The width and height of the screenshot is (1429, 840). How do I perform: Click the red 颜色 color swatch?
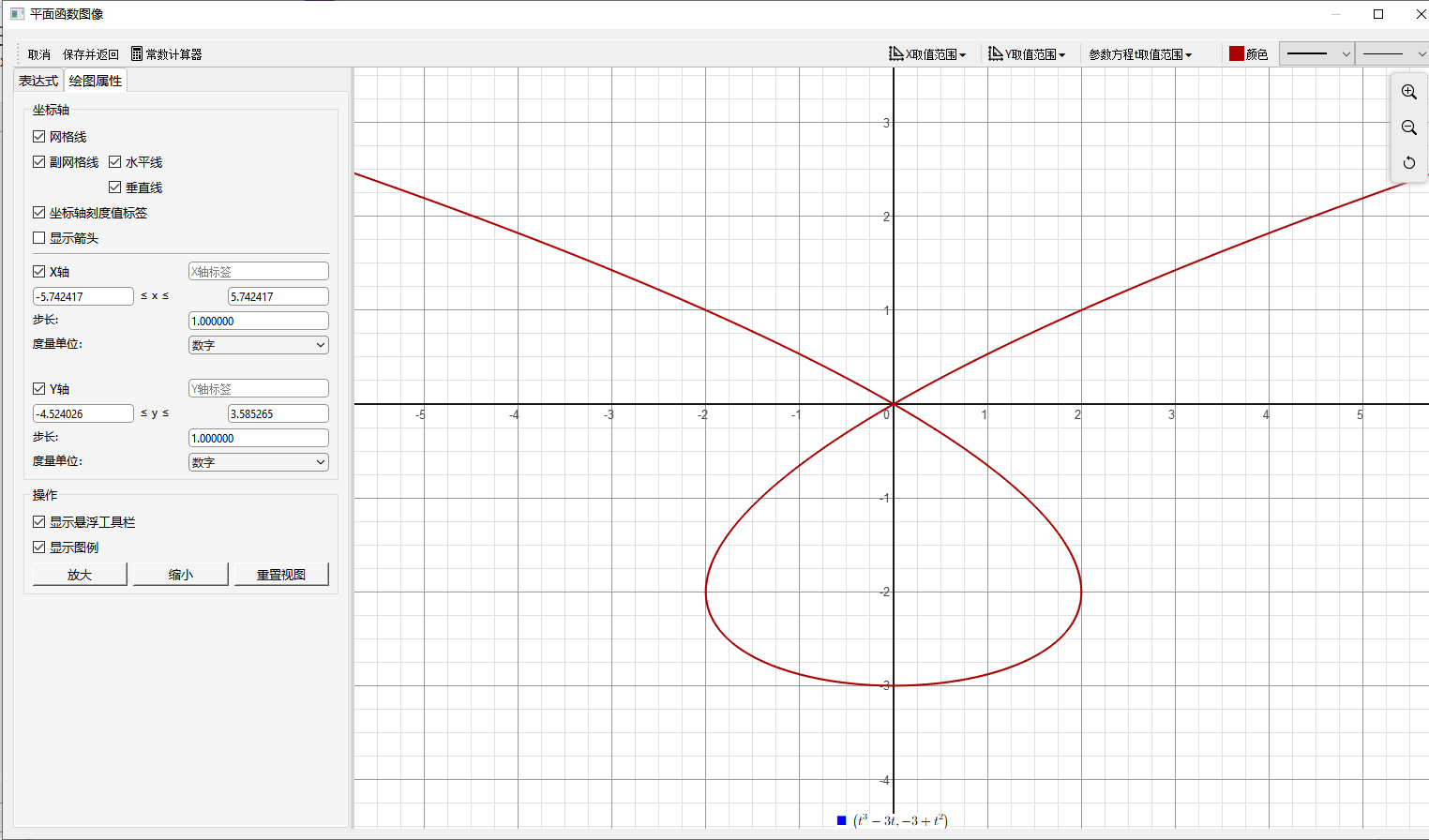(x=1237, y=54)
